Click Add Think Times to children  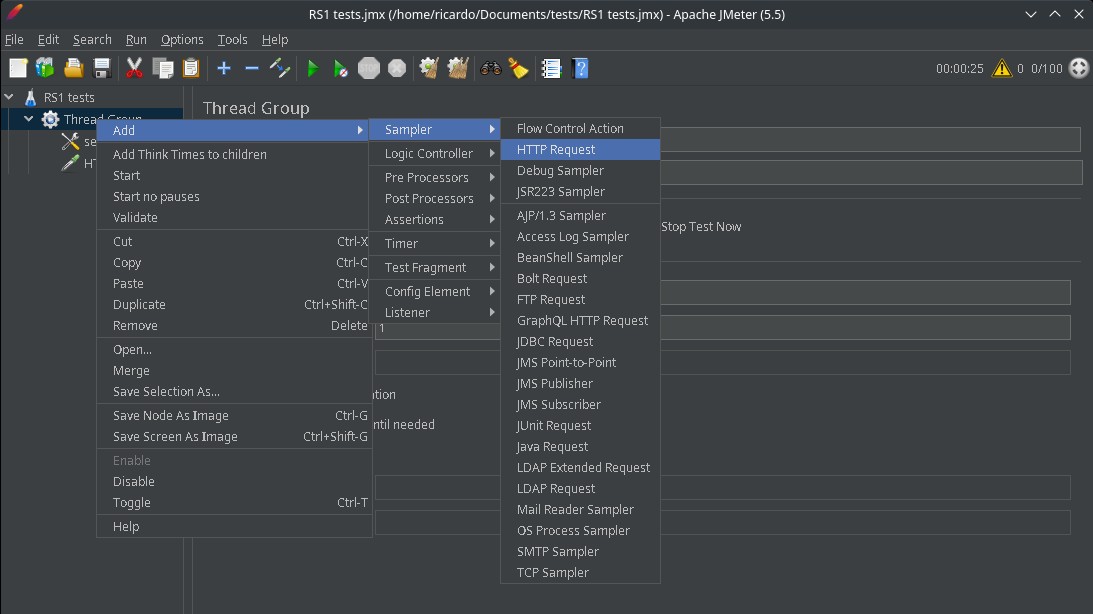click(234, 154)
